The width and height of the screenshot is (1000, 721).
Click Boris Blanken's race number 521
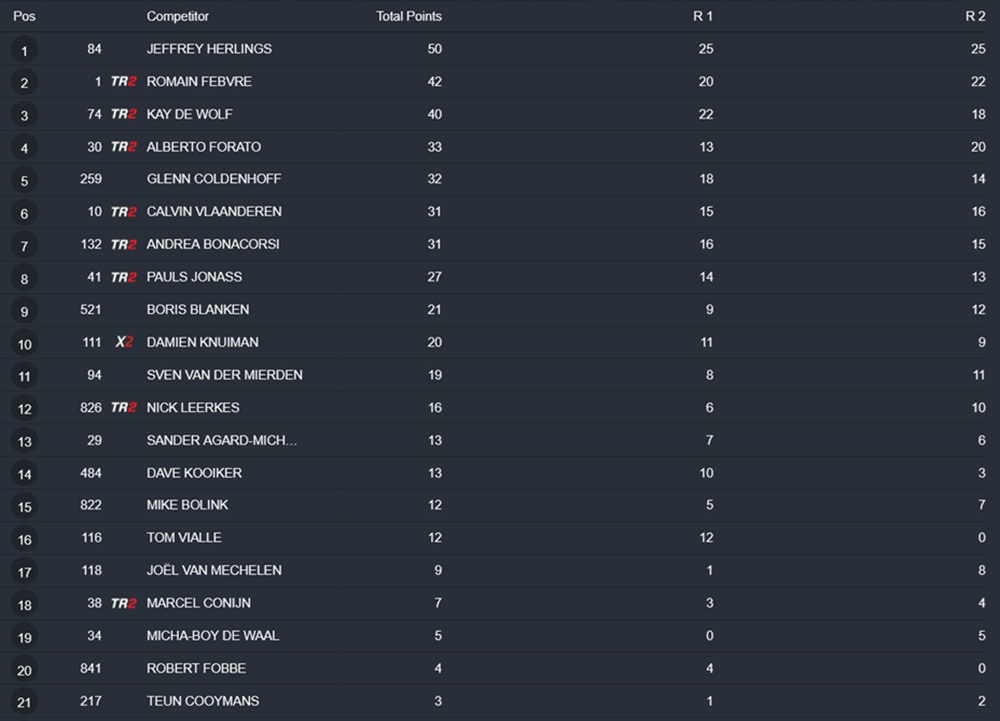tap(91, 310)
